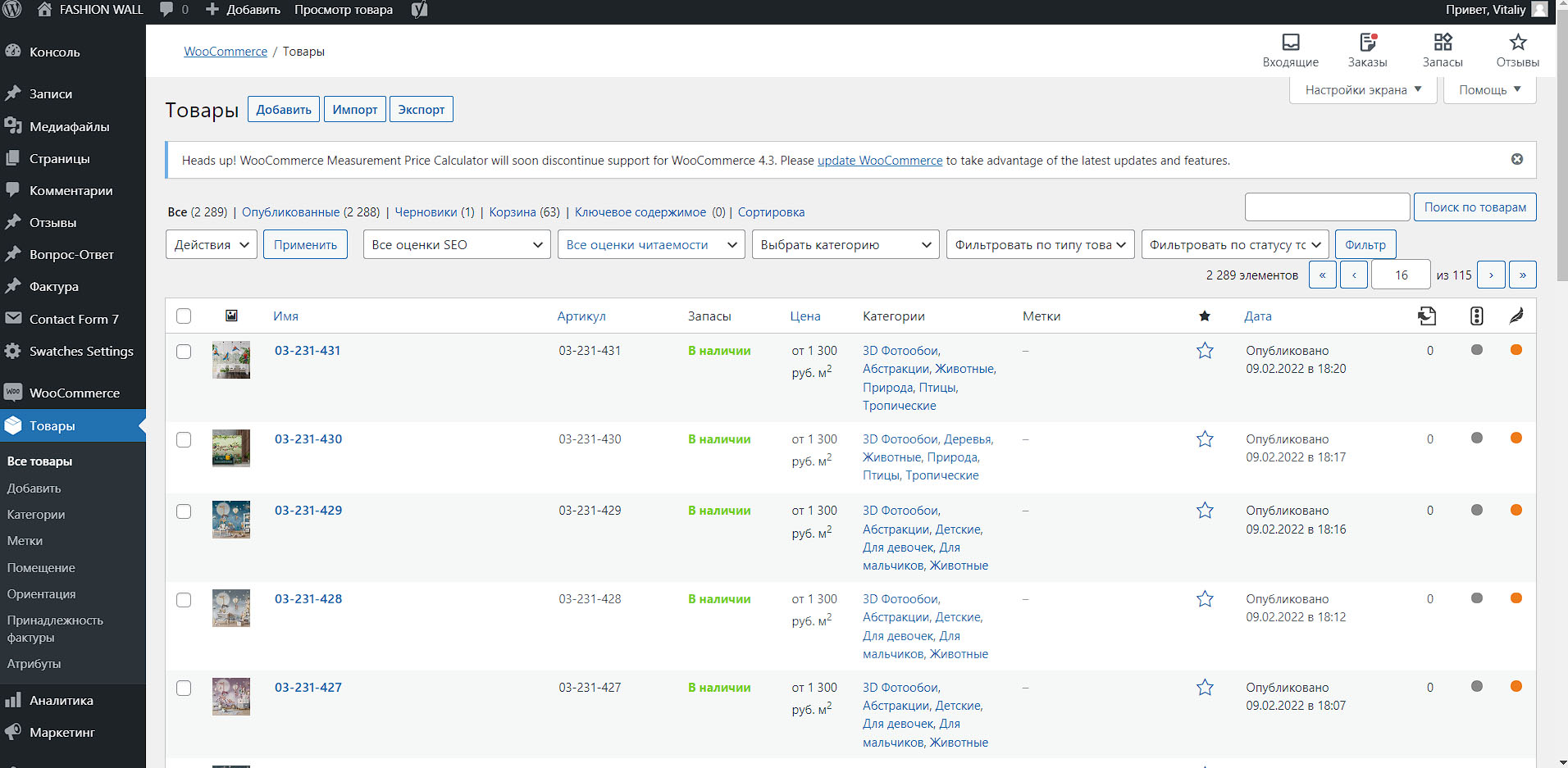Expand the Выбрать категорию dropdown
This screenshot has height=768, width=1568.
tap(846, 244)
